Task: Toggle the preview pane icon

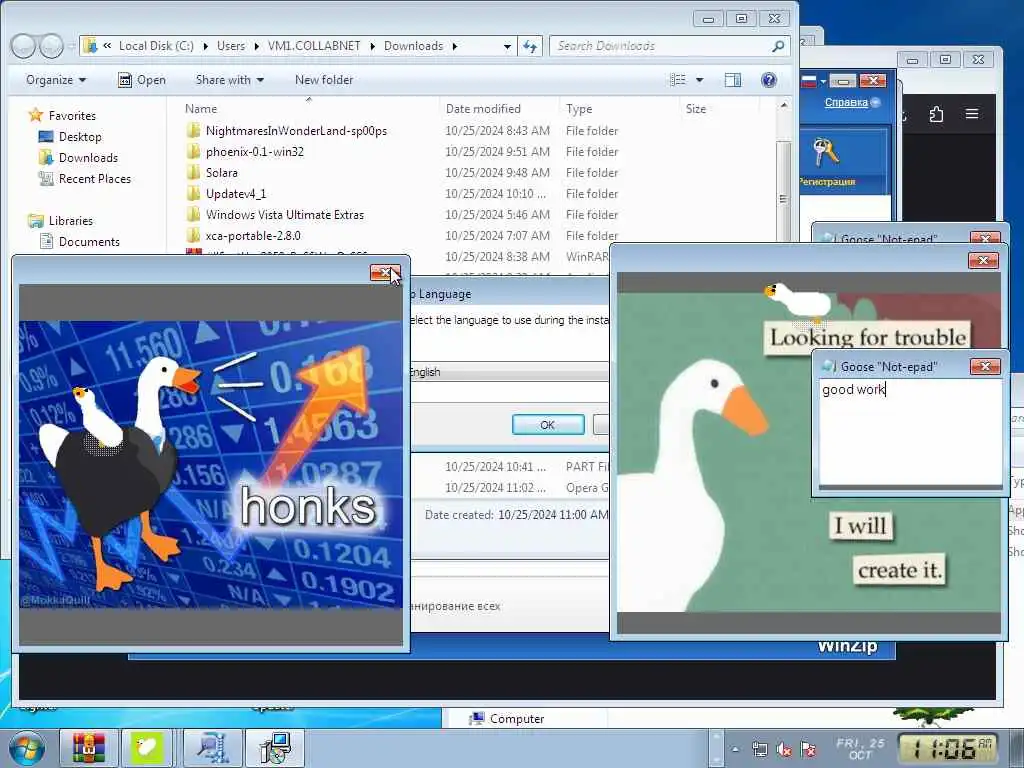Action: pos(733,80)
